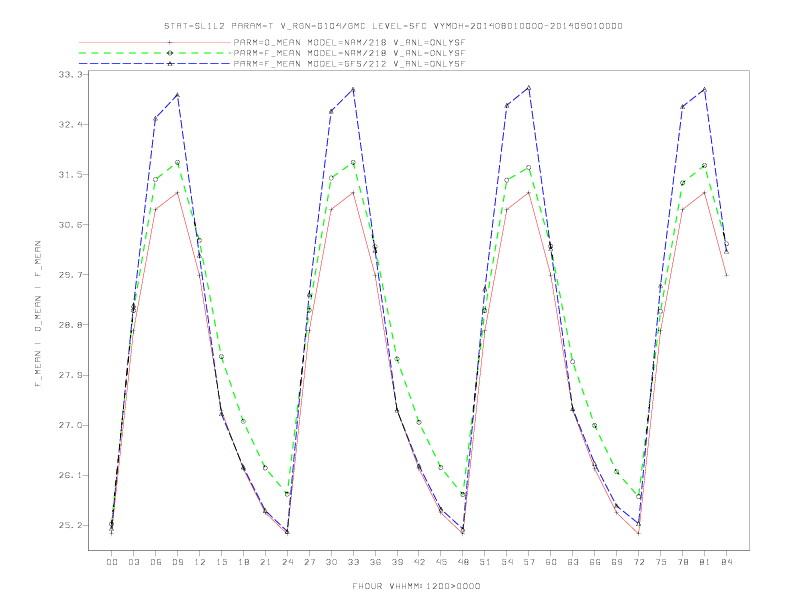The image size is (792, 612).
Task: Click x-axis tick label 45
Action: click(x=441, y=562)
